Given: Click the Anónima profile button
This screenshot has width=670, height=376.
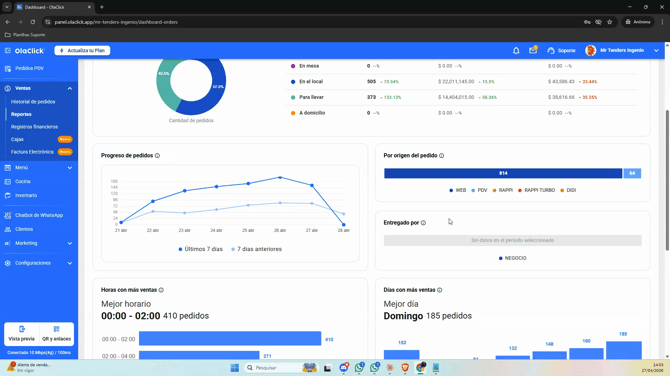Looking at the screenshot, I should (x=638, y=22).
